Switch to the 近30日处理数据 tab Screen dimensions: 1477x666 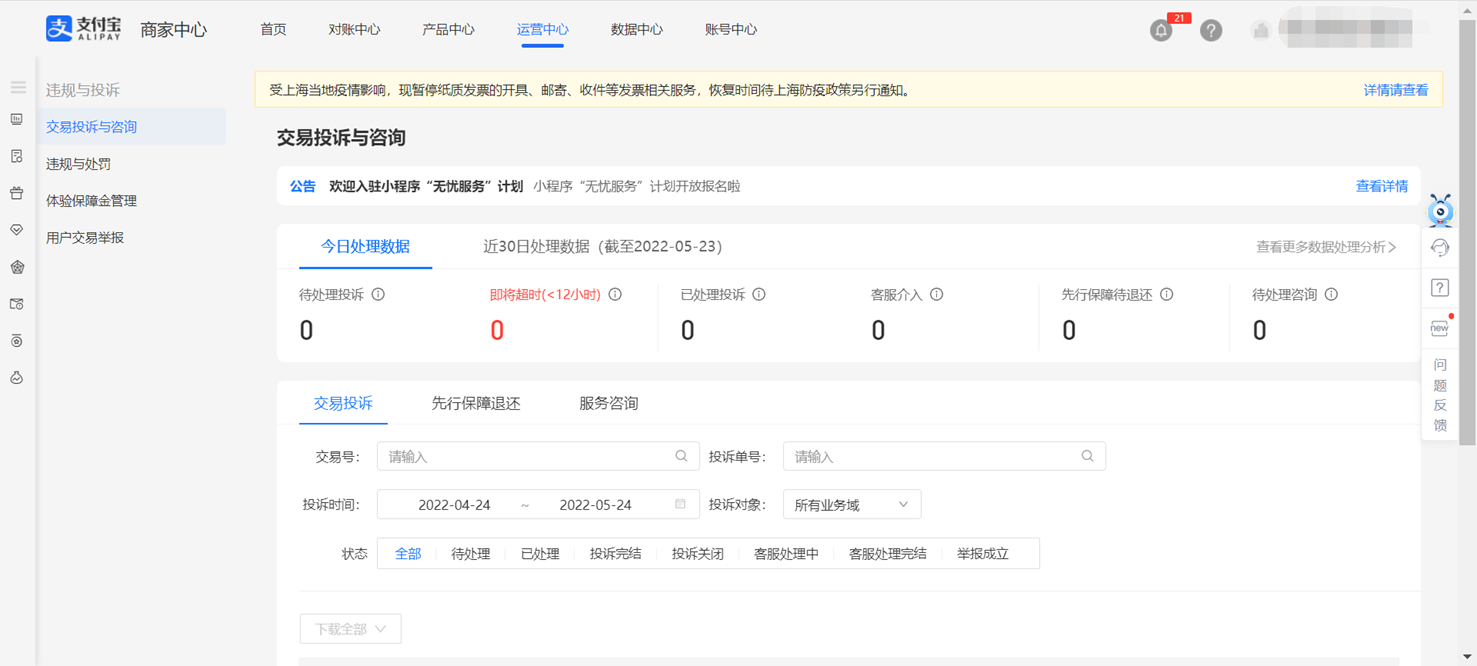pos(602,247)
